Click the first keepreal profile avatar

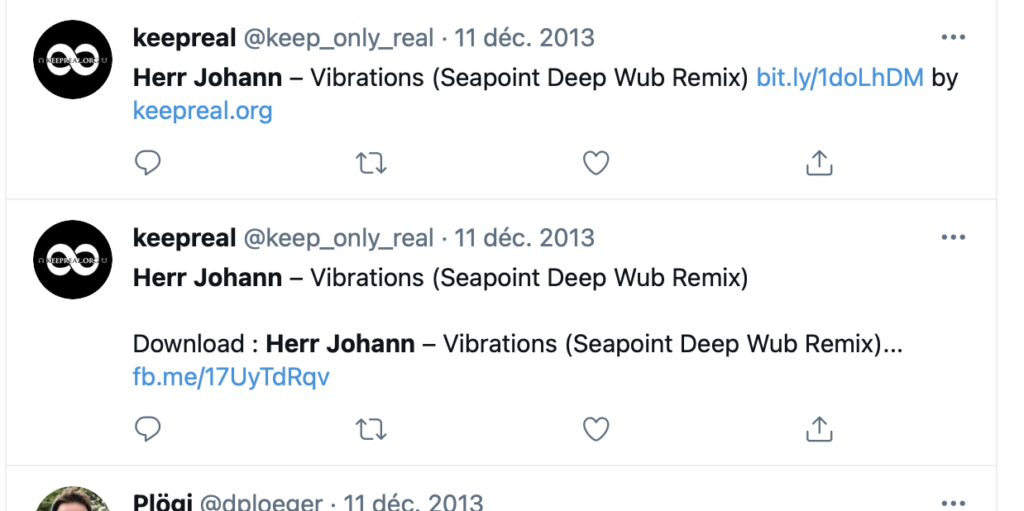point(72,60)
